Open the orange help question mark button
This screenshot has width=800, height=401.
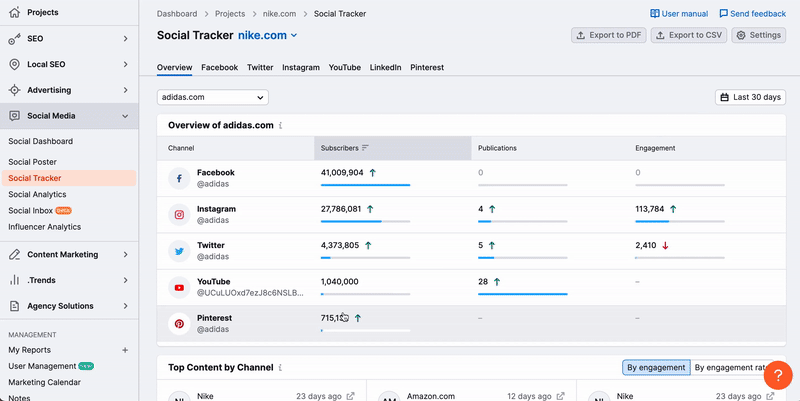[x=778, y=375]
